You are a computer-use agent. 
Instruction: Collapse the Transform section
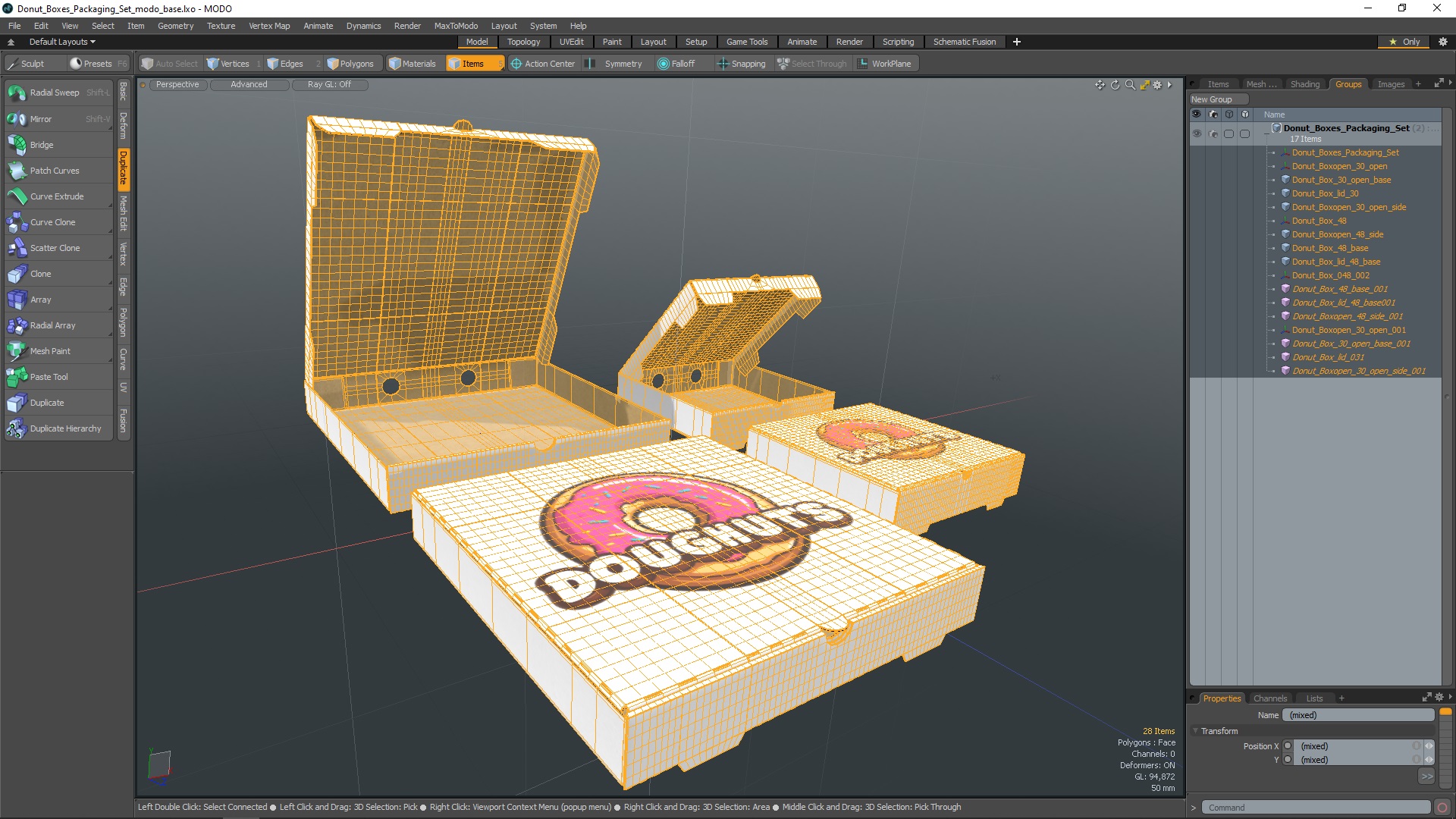1196,731
